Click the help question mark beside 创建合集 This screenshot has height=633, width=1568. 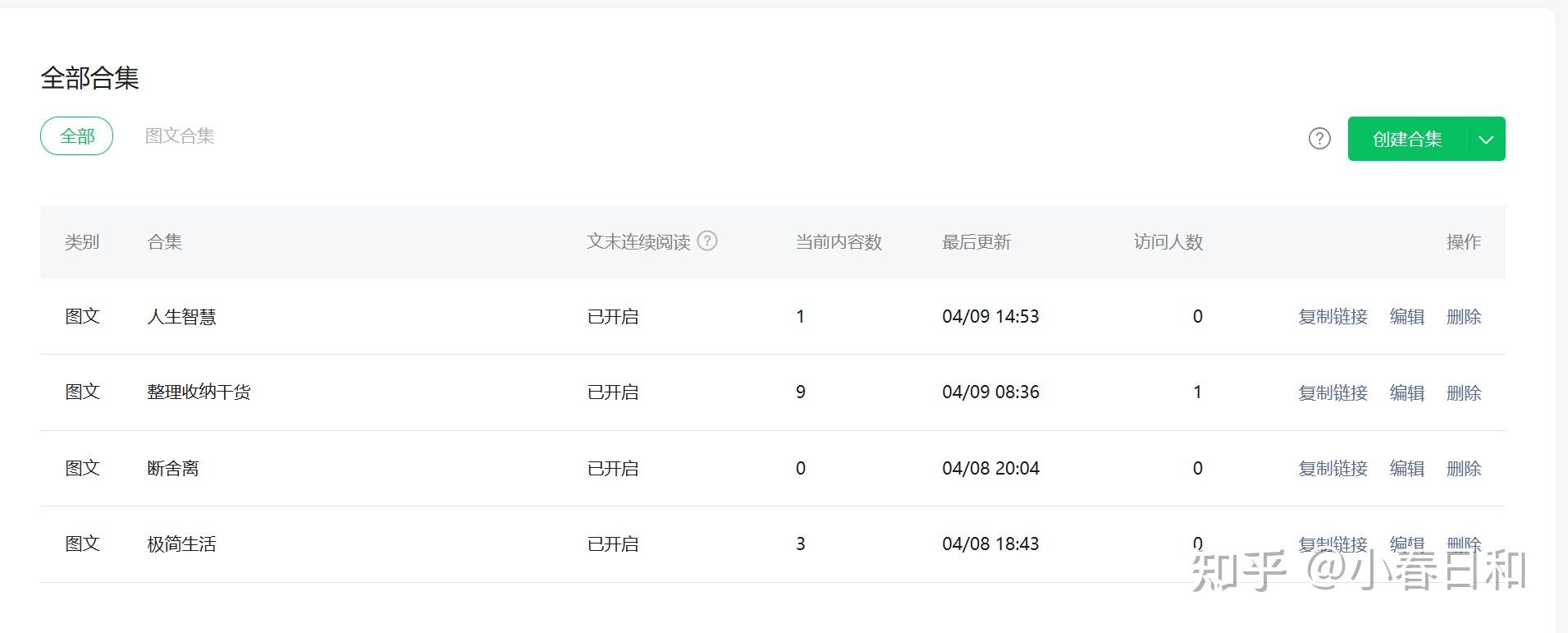point(1319,139)
